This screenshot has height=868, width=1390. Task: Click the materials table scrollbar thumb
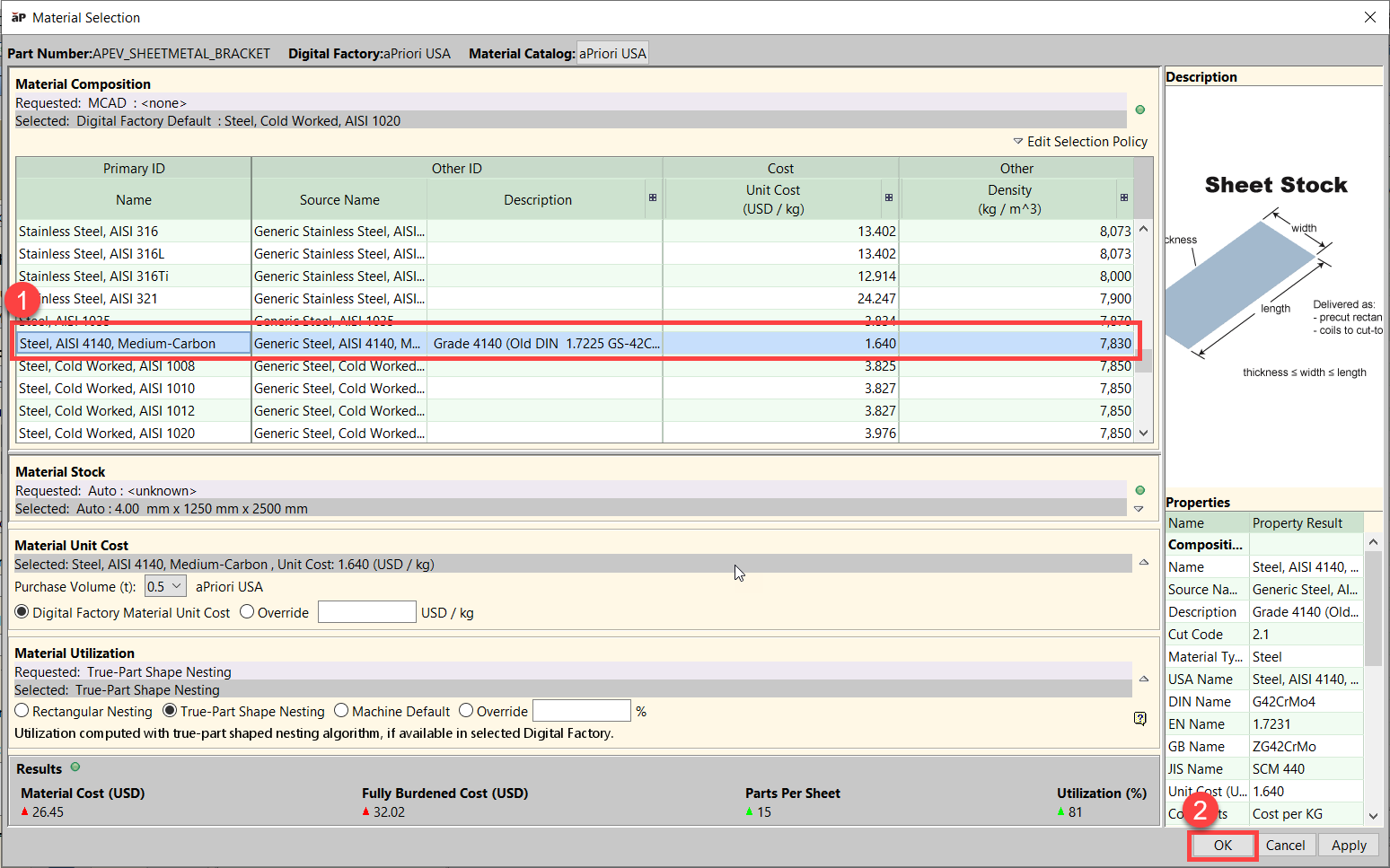coord(1143,360)
